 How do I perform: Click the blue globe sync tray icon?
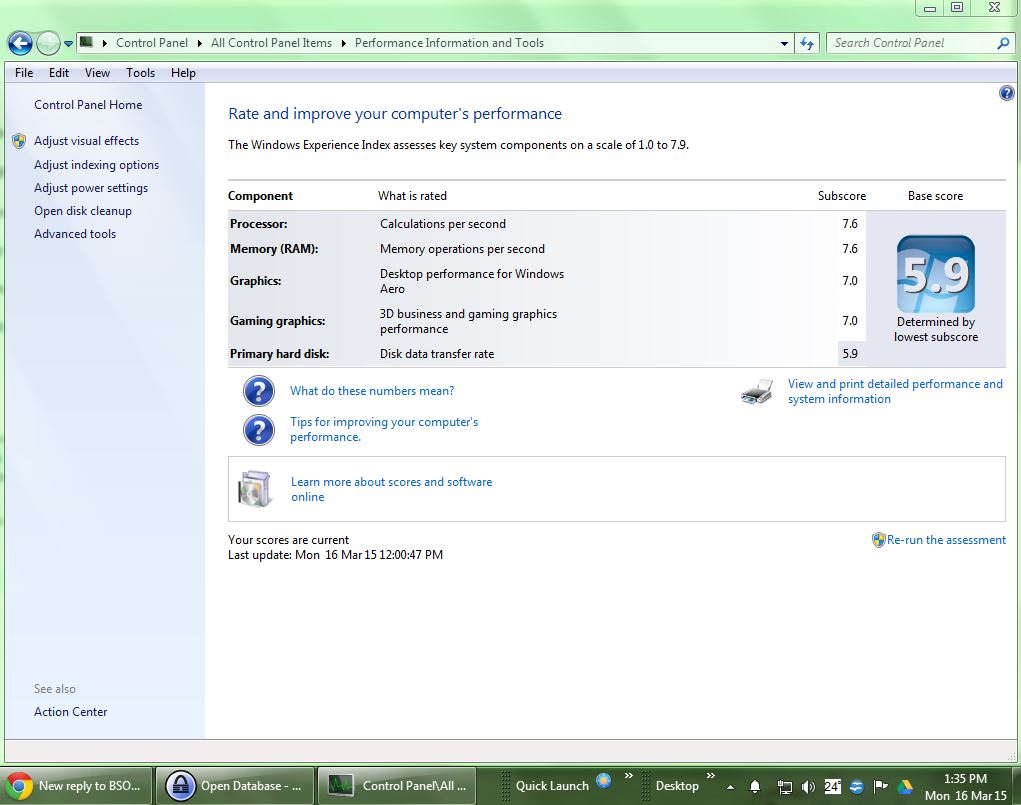856,787
